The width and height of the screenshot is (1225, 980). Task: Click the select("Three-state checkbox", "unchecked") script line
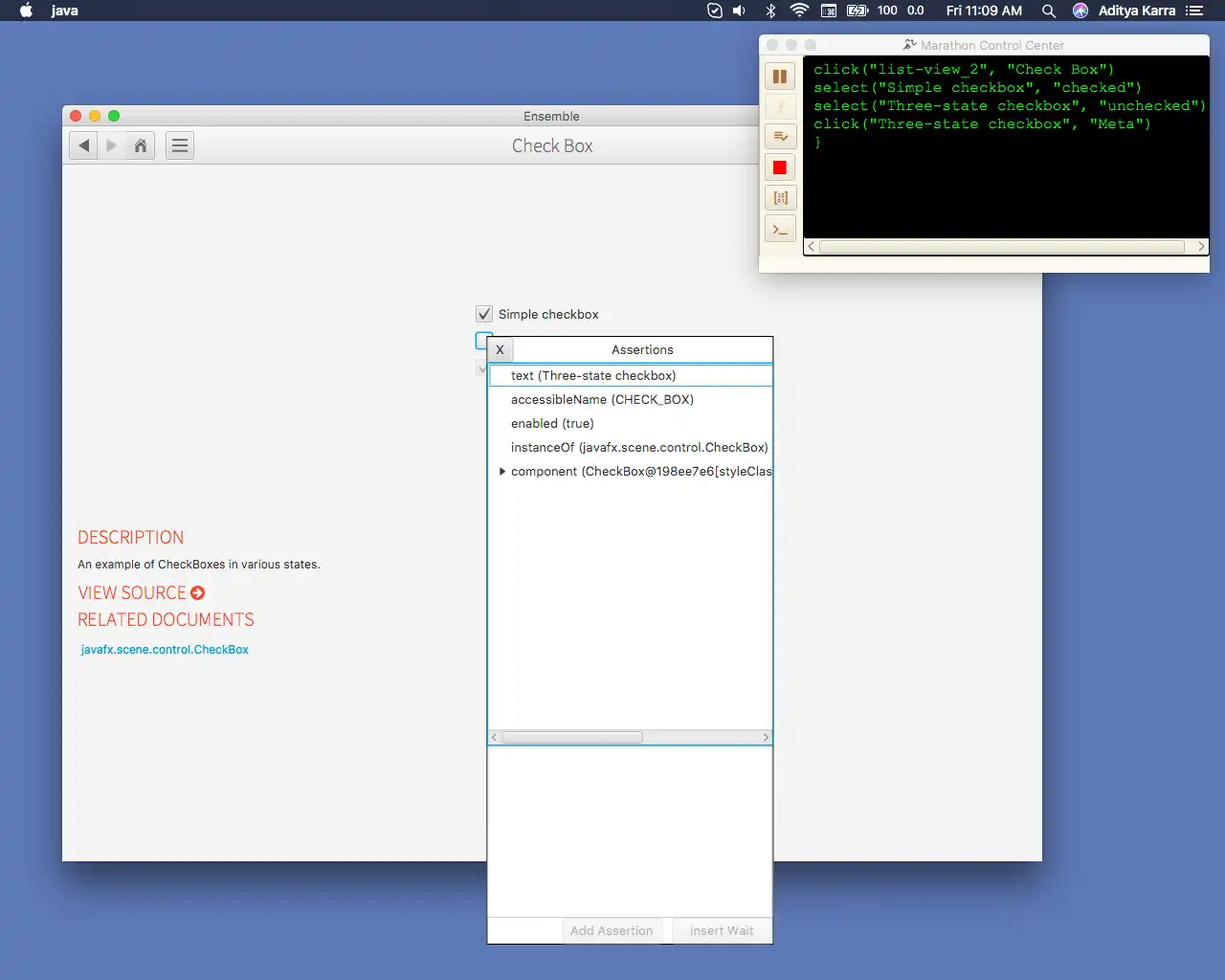1010,105
